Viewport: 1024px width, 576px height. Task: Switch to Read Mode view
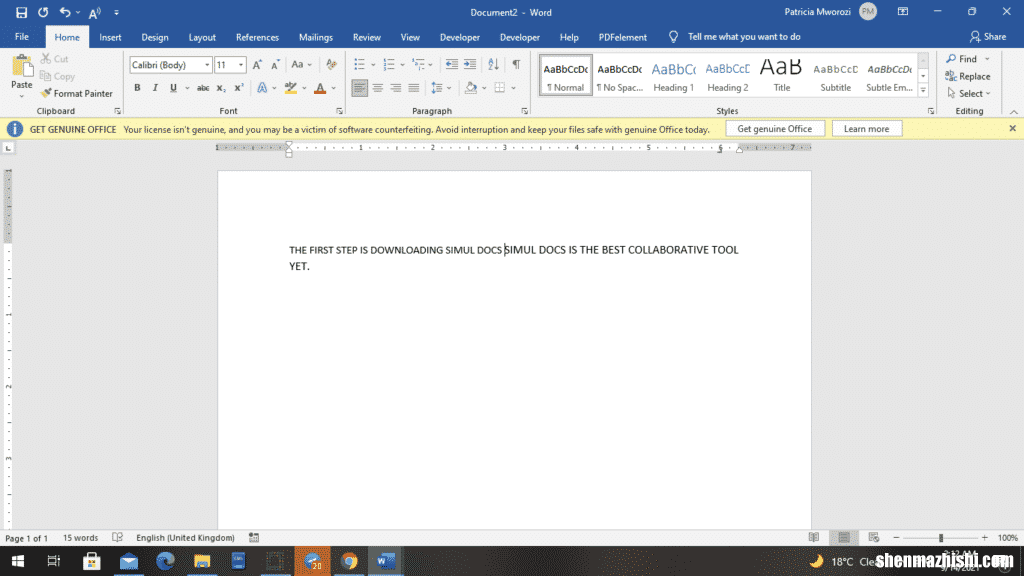tap(814, 537)
